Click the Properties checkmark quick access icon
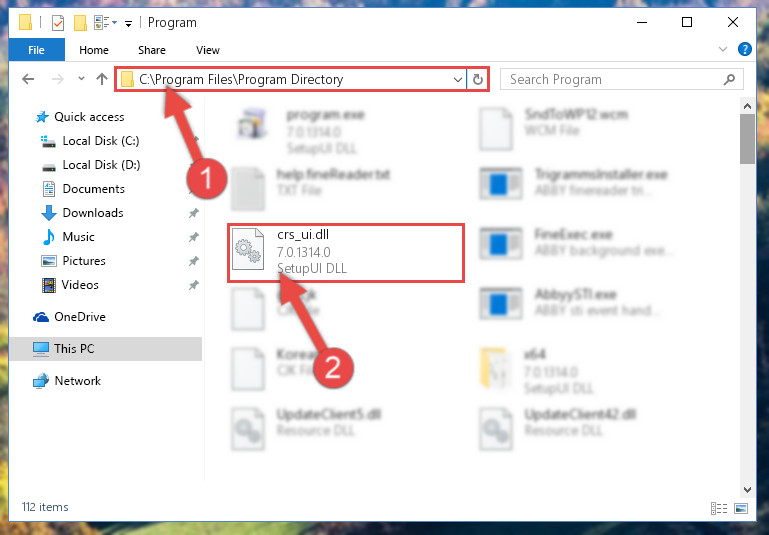Screen dimensions: 769x535 coord(58,23)
